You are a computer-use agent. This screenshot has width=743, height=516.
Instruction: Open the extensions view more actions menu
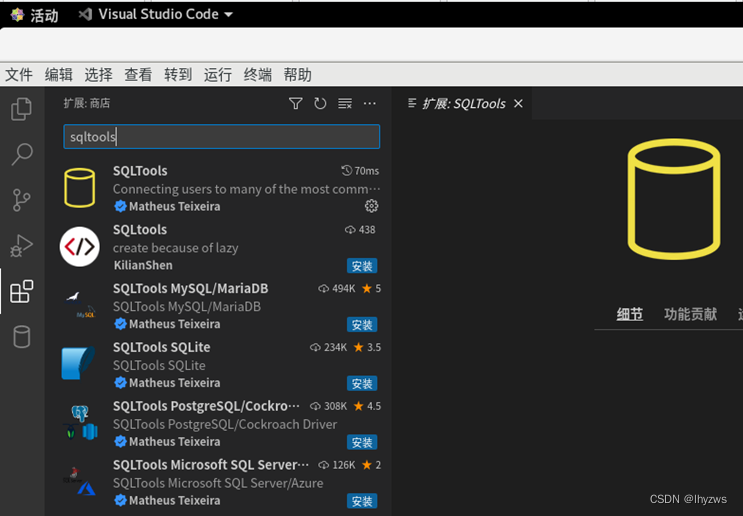tap(370, 103)
